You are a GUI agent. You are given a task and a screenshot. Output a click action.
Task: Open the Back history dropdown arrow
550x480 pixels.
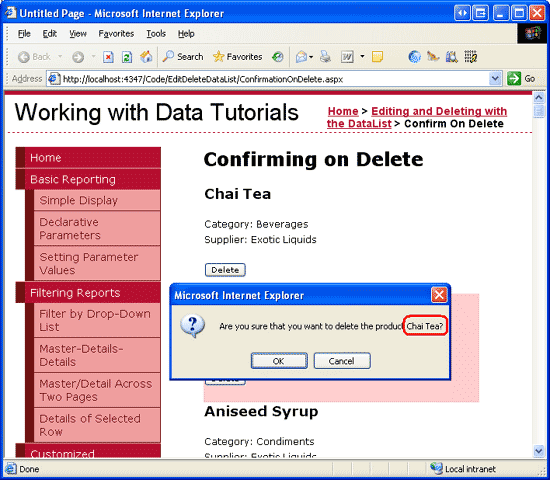click(x=60, y=56)
